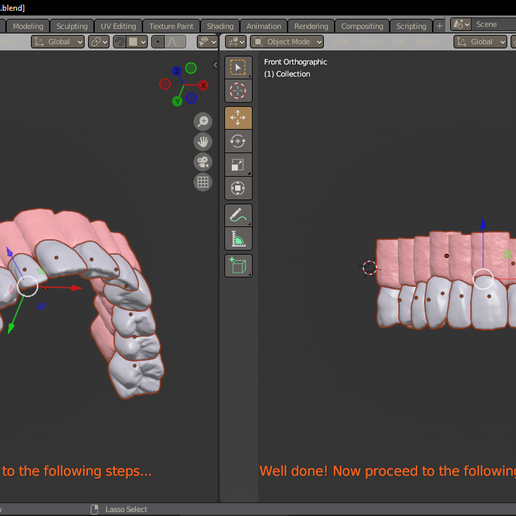Toggle proportional editing button

pos(158,42)
